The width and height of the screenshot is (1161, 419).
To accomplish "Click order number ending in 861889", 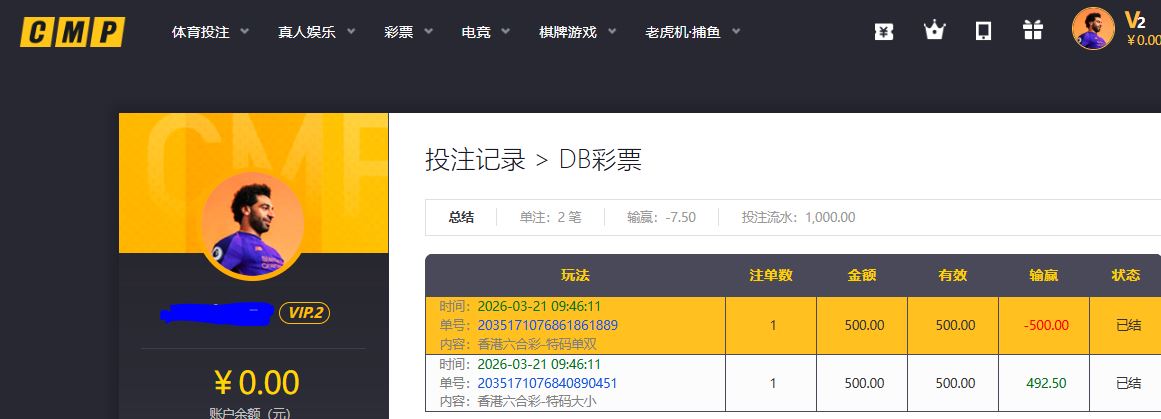I will [547, 325].
